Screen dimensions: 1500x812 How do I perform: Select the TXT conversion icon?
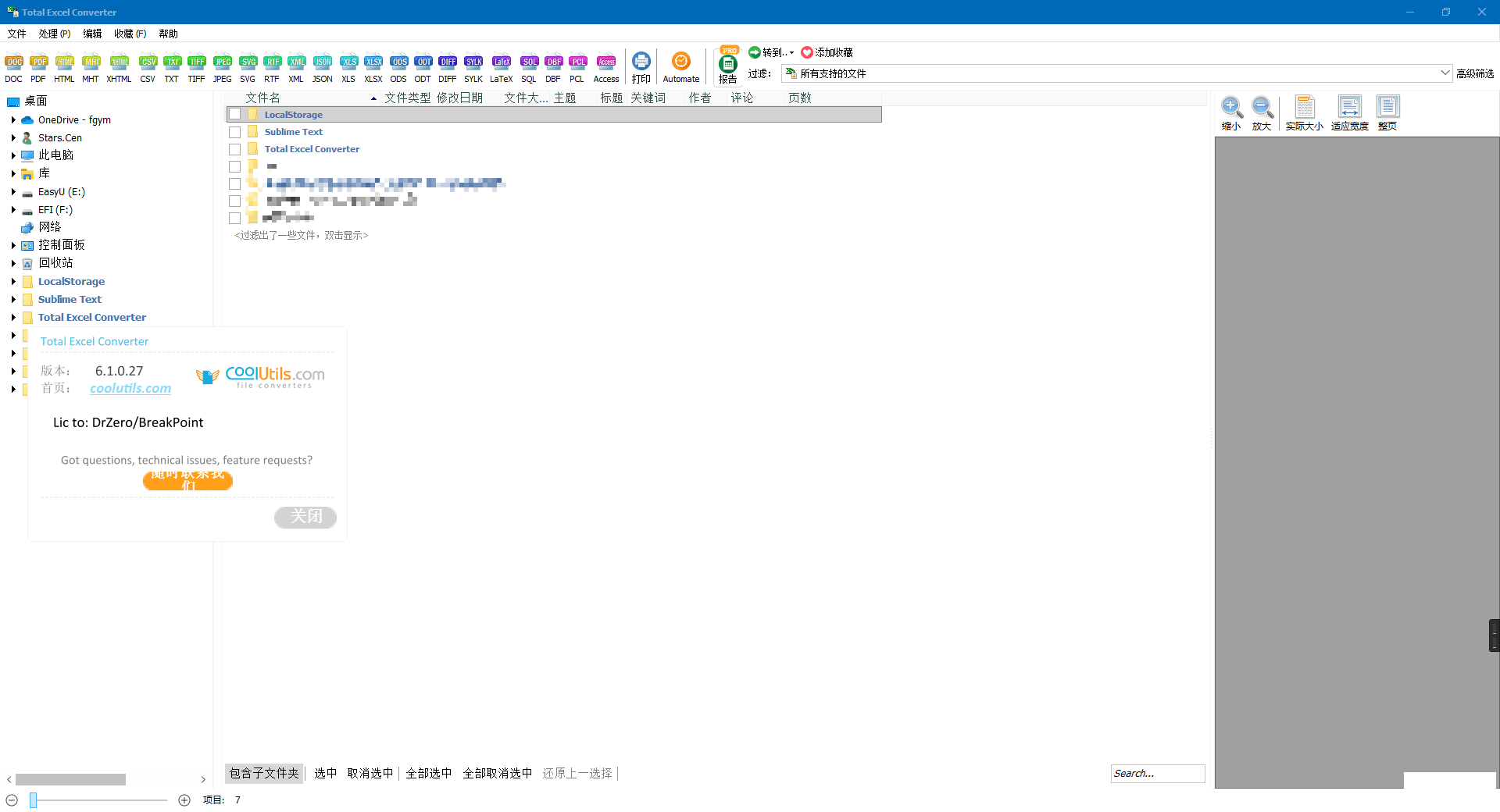tap(172, 68)
